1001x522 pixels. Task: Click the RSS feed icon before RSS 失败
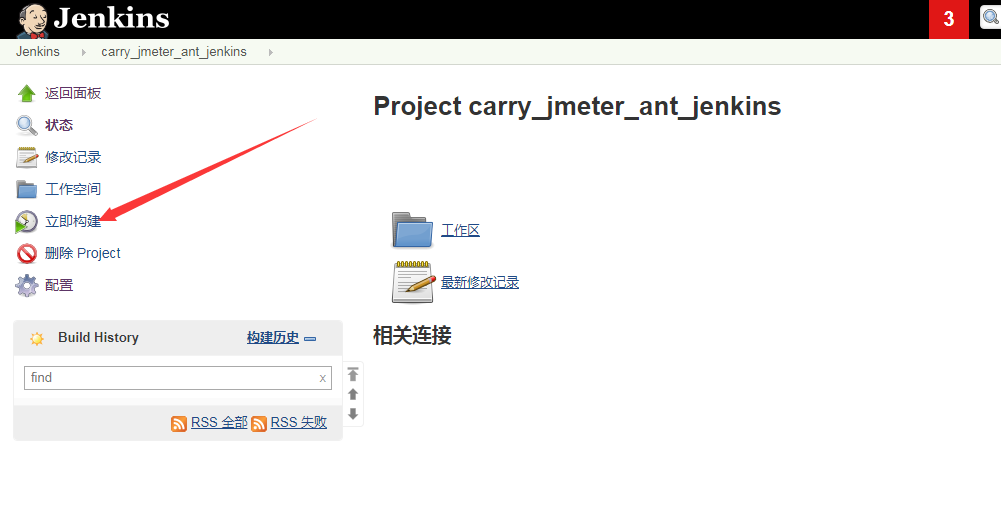point(259,424)
